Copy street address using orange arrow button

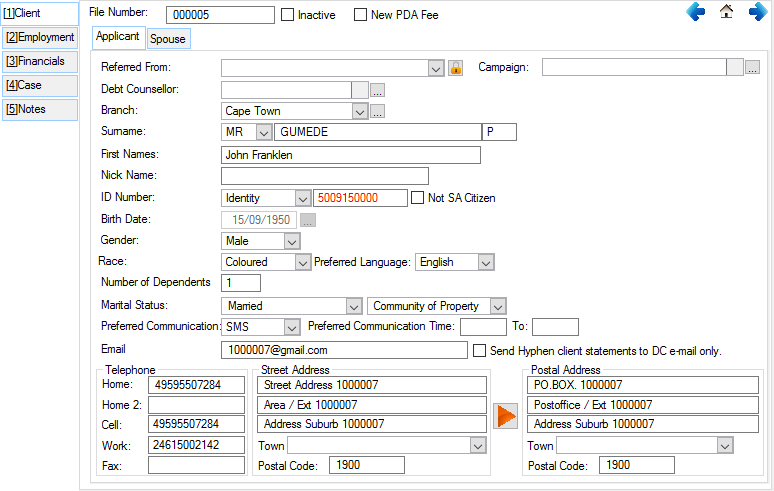tap(506, 414)
